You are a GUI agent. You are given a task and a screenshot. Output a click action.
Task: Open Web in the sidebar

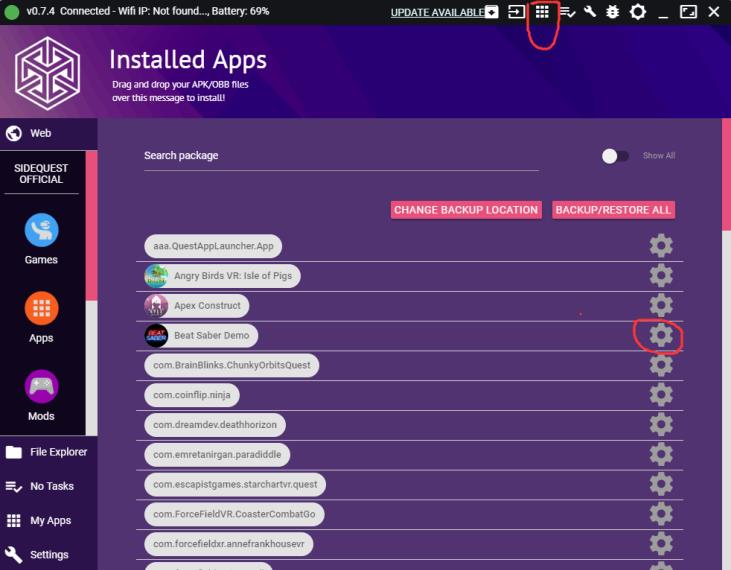[x=48, y=133]
